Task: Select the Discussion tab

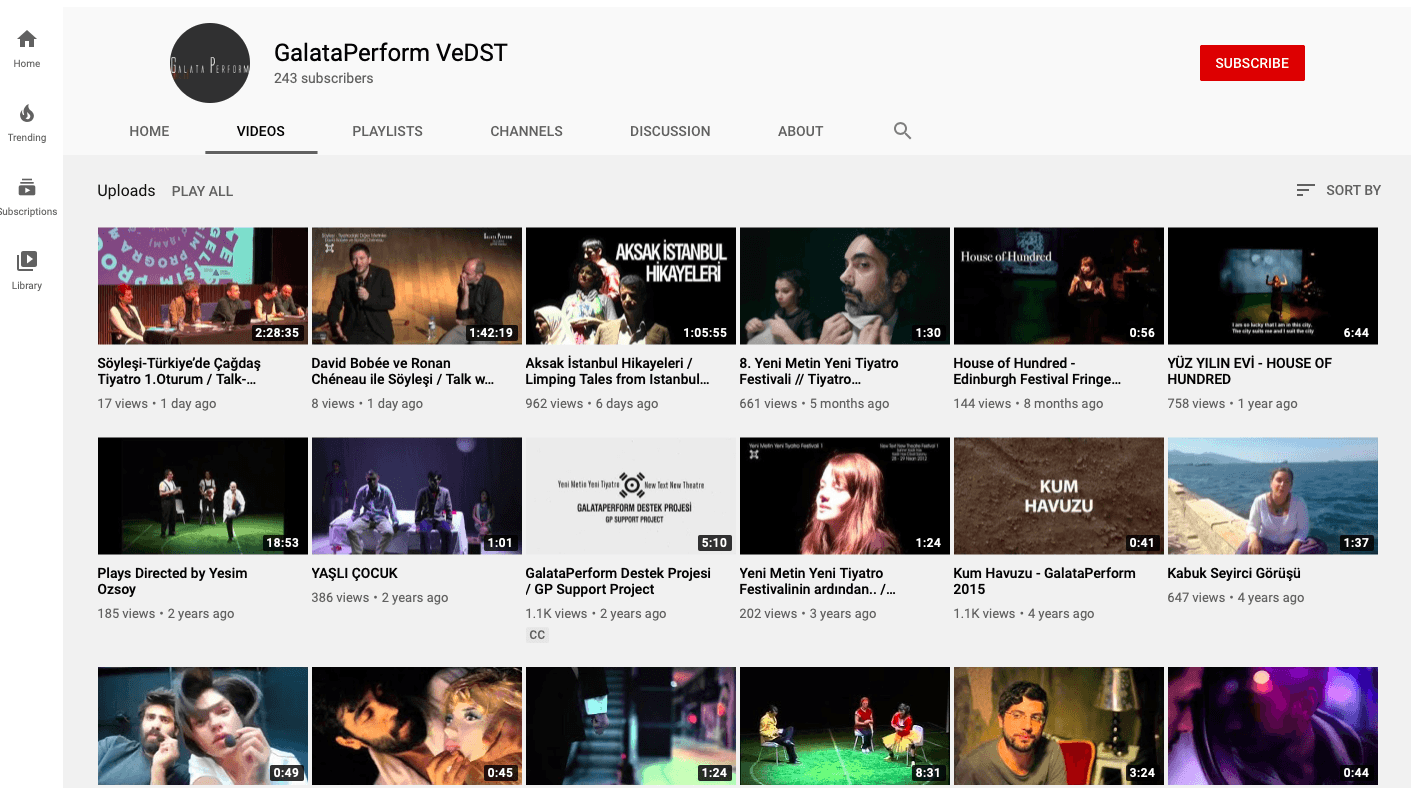Action: 670,131
